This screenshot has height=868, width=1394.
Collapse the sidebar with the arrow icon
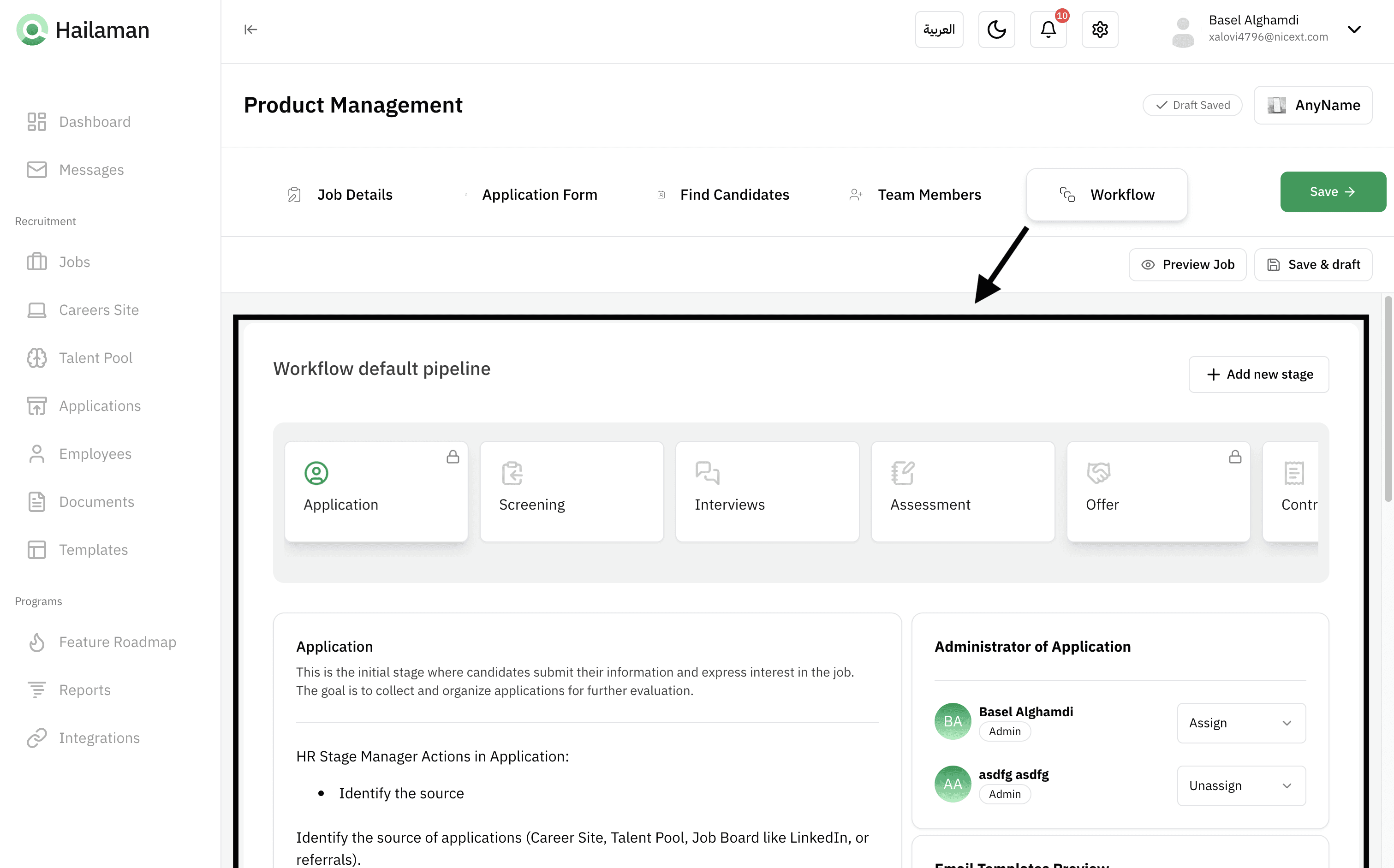pyautogui.click(x=250, y=29)
